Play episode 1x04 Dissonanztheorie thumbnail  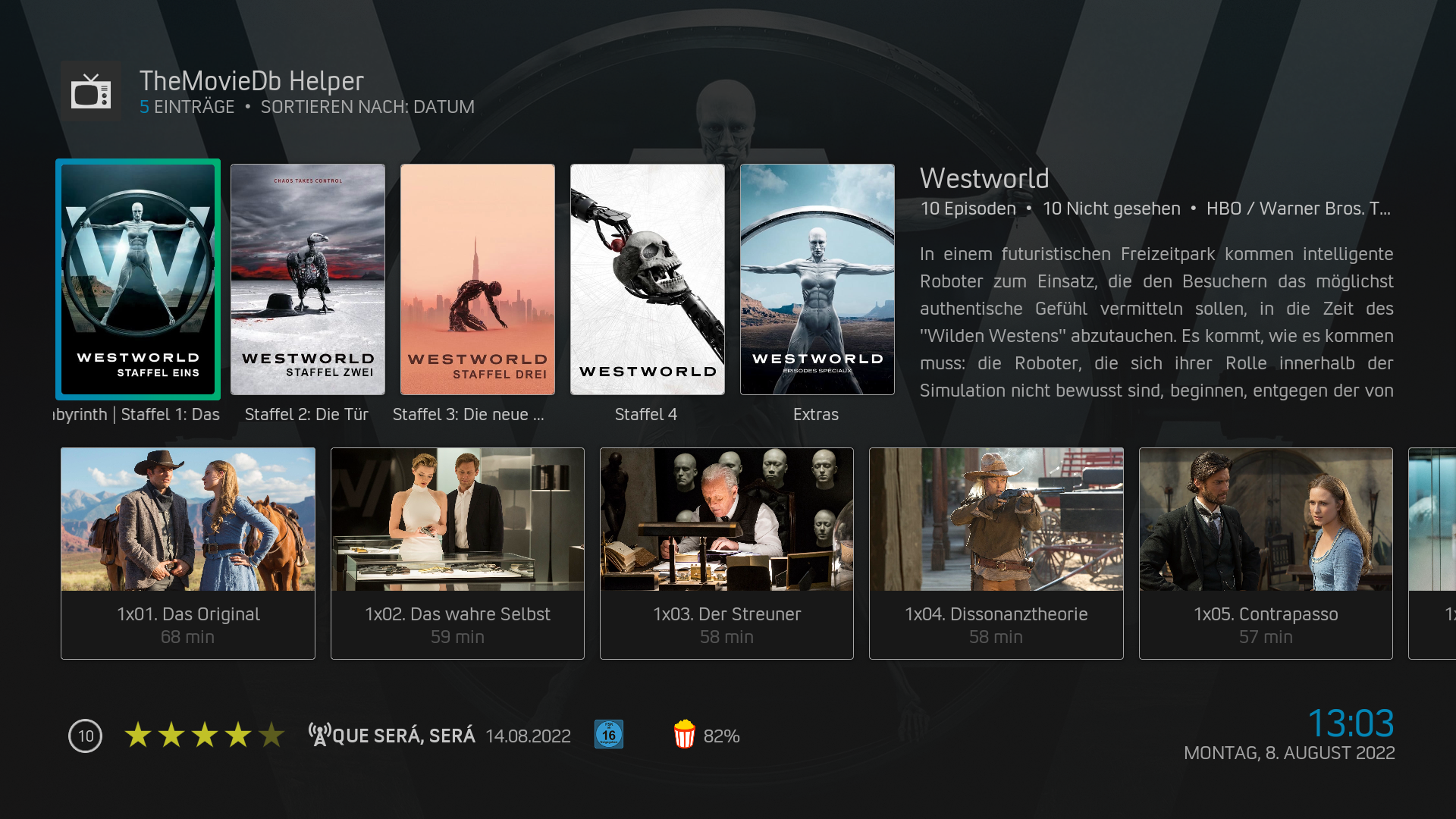point(996,519)
